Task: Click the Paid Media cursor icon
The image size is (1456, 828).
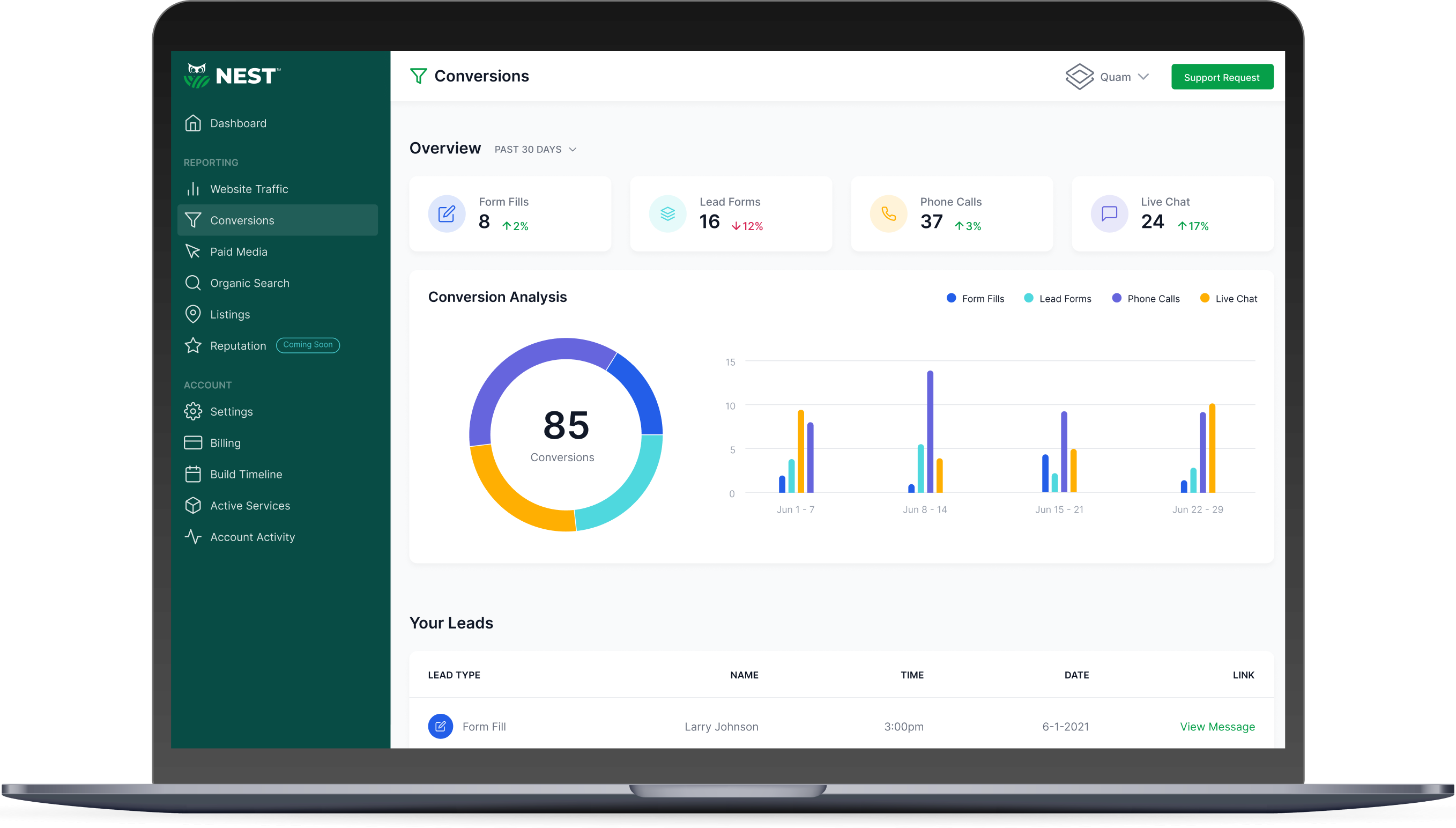Action: click(192, 252)
